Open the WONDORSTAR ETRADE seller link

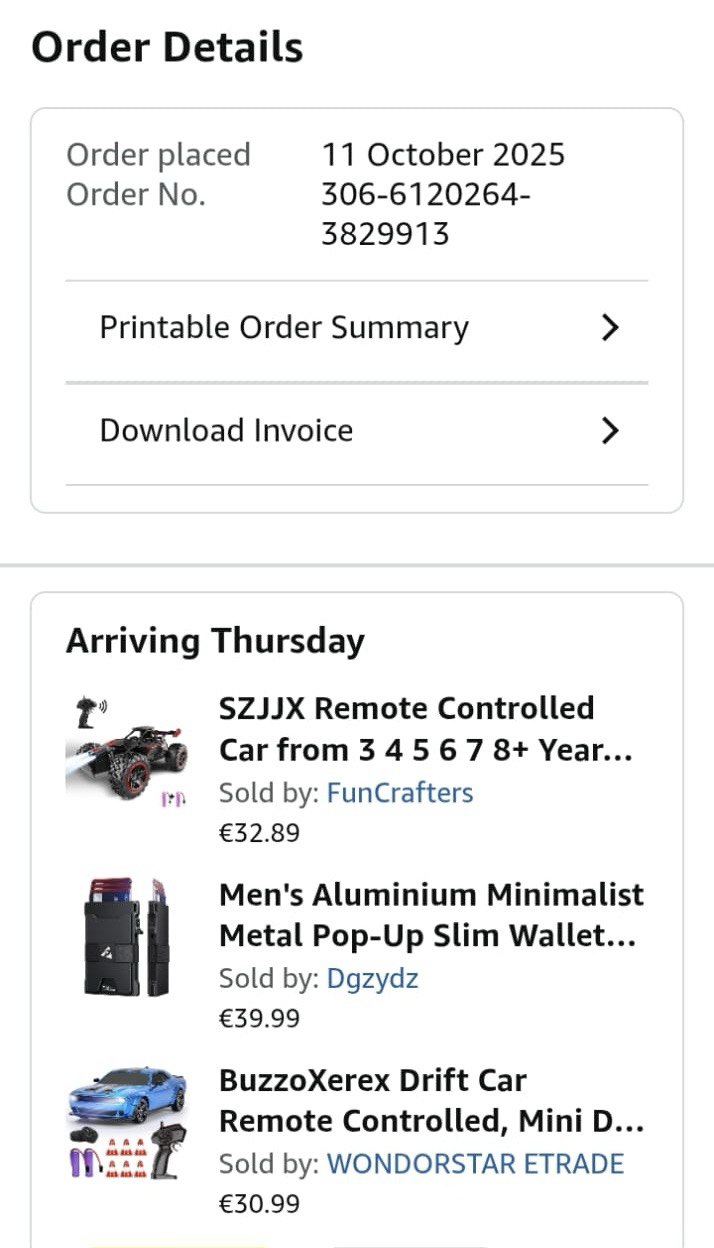(x=475, y=1164)
